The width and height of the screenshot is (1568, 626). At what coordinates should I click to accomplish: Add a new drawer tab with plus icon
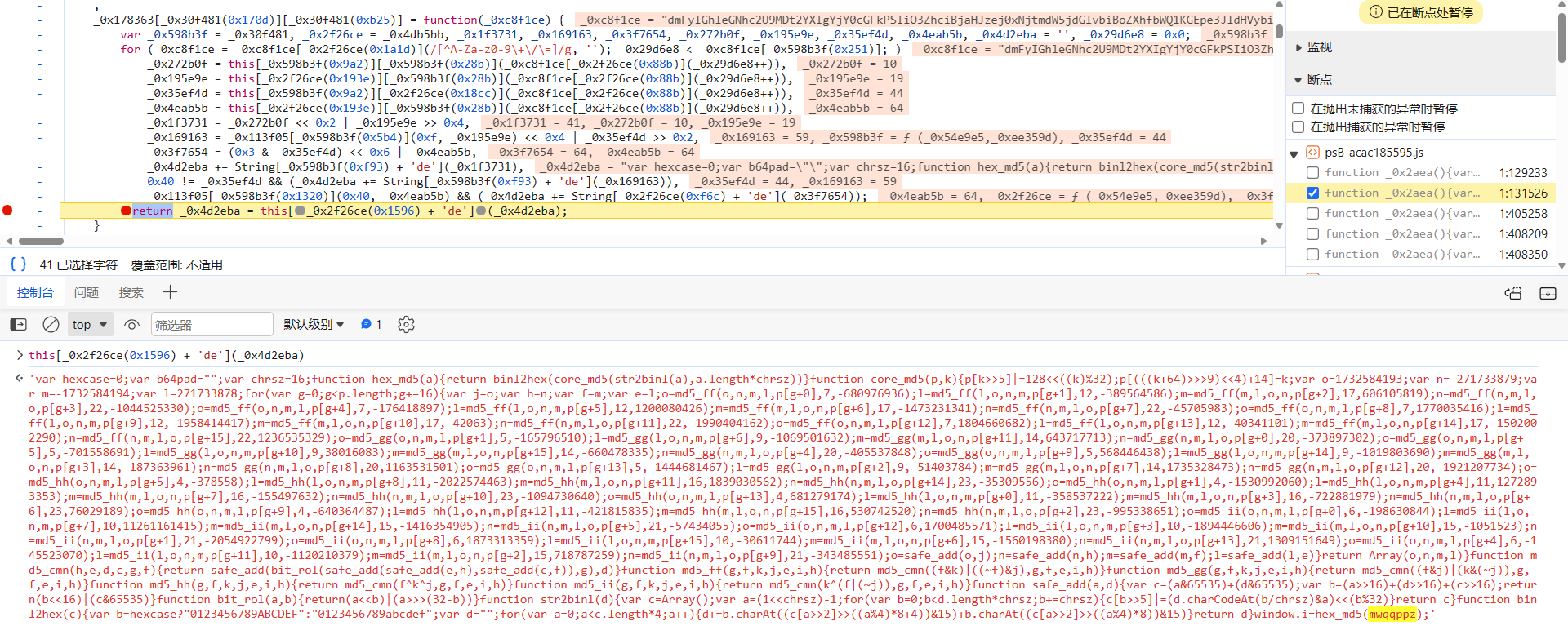[170, 292]
